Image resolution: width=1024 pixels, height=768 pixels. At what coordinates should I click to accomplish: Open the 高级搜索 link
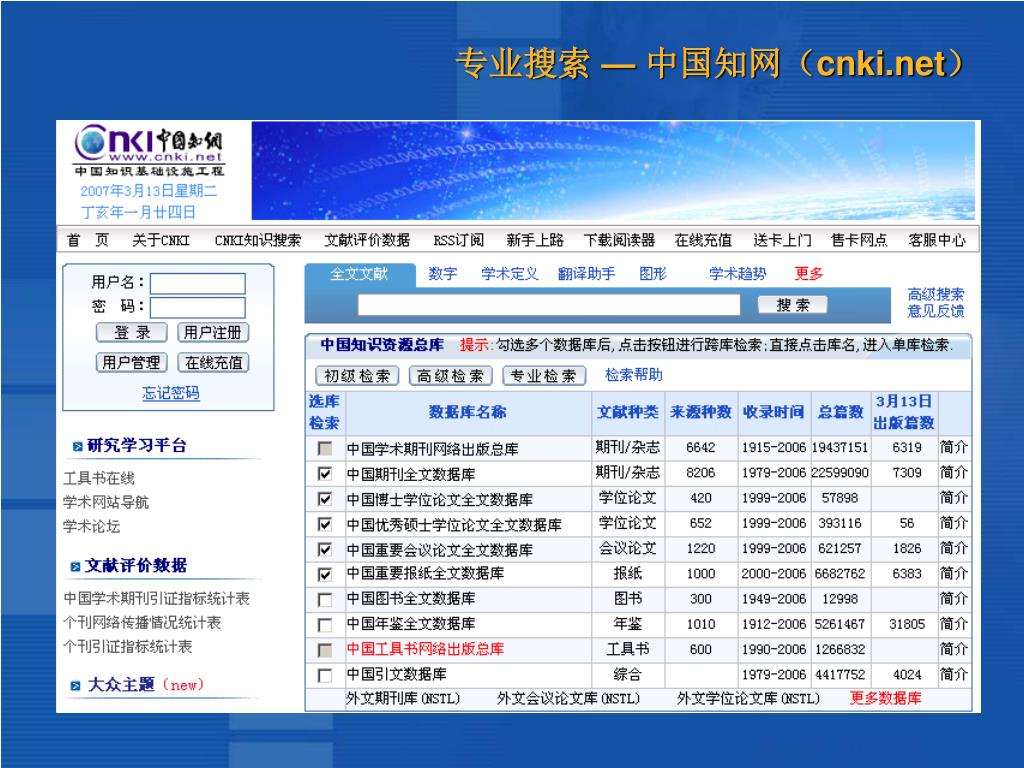click(x=936, y=295)
